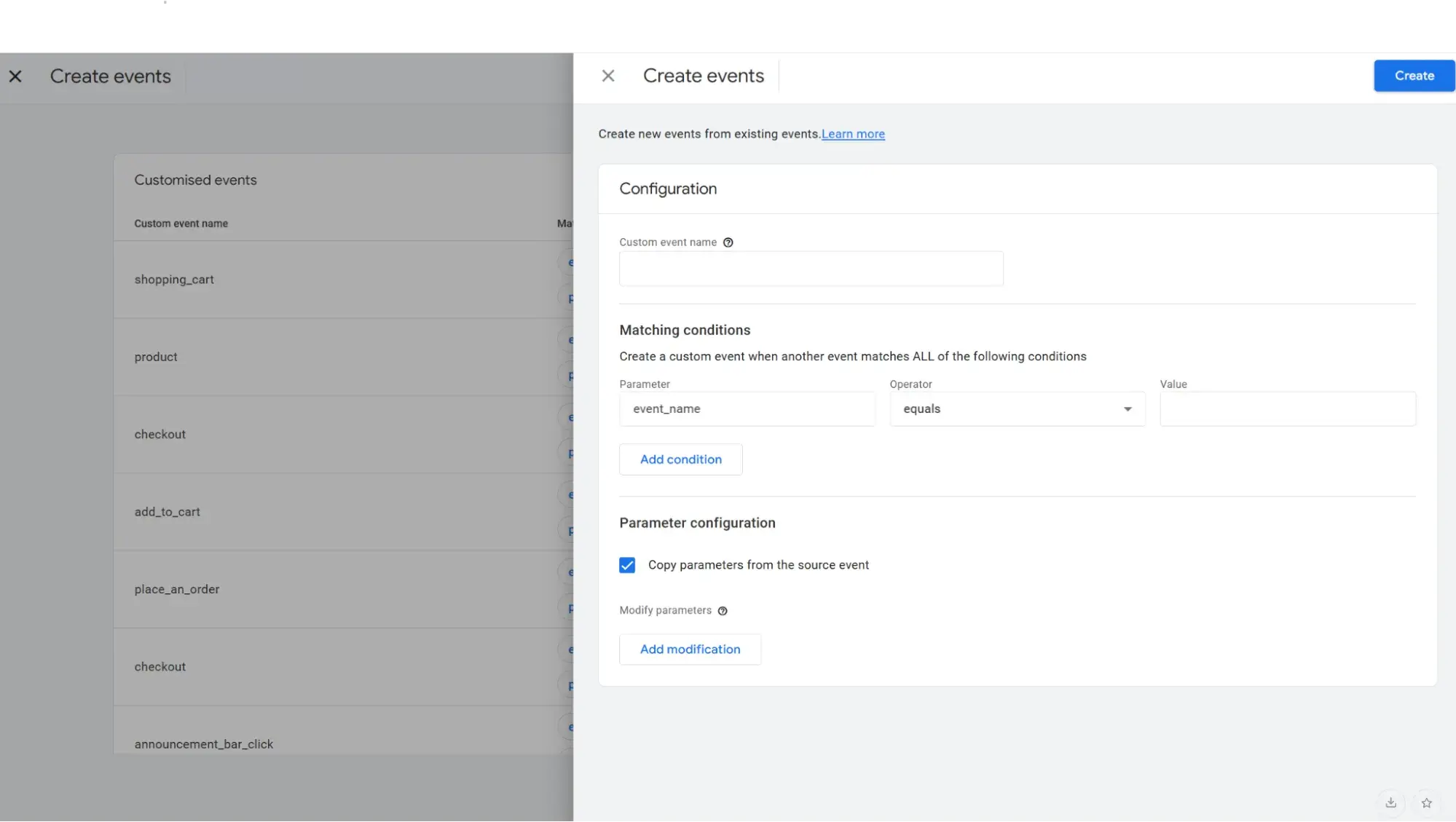Image resolution: width=1456 pixels, height=822 pixels.
Task: Select checkout from customised events list
Action: [x=160, y=433]
